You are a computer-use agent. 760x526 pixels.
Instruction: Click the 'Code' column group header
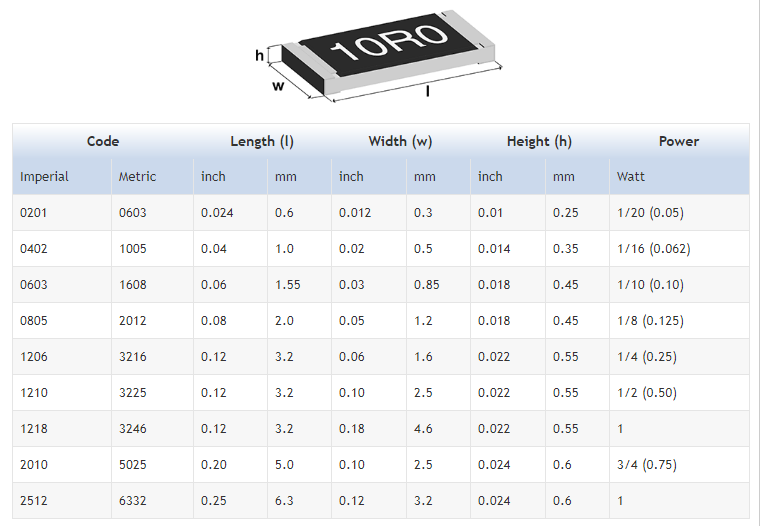tap(103, 142)
